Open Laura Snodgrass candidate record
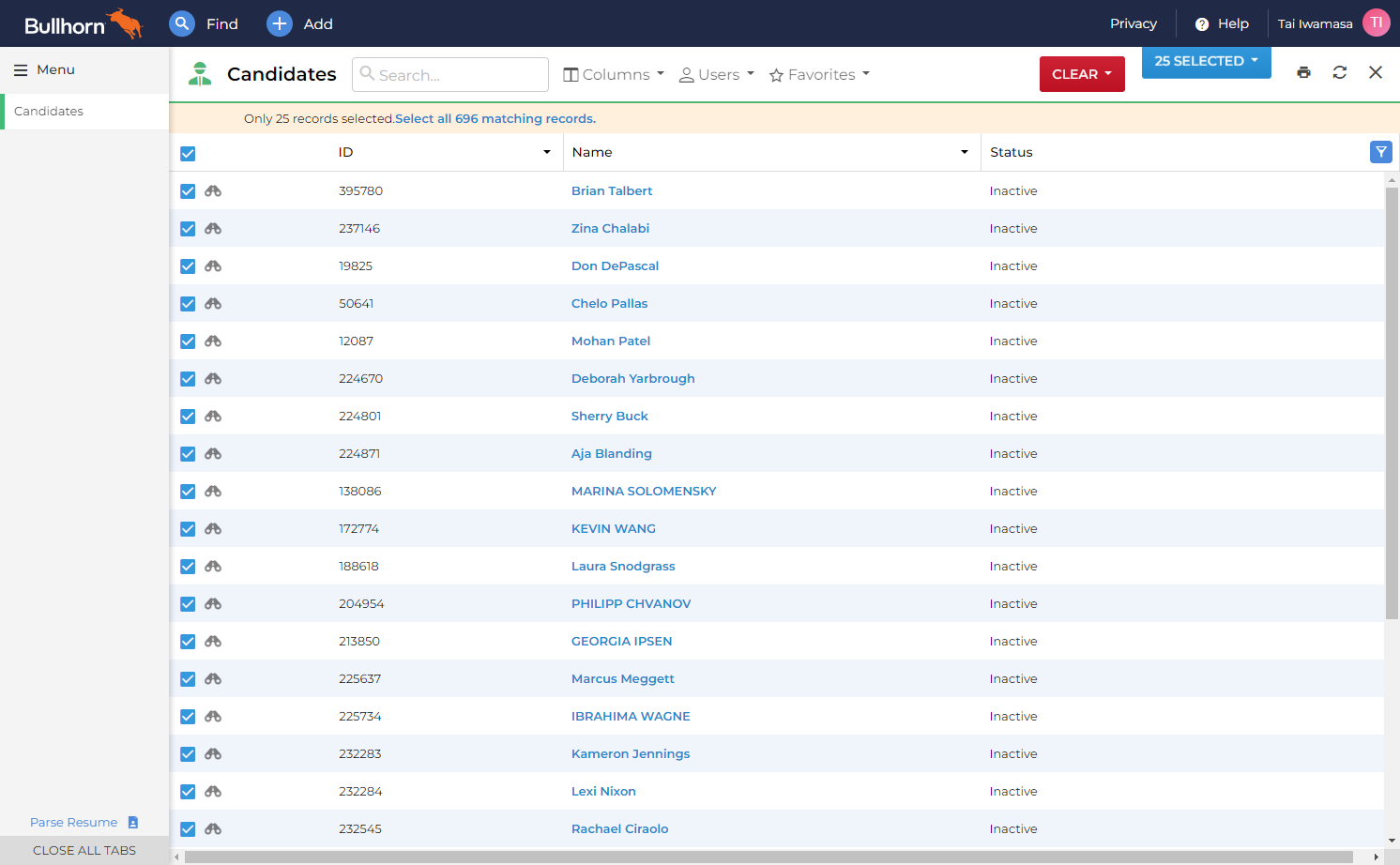This screenshot has width=1400, height=865. click(623, 566)
